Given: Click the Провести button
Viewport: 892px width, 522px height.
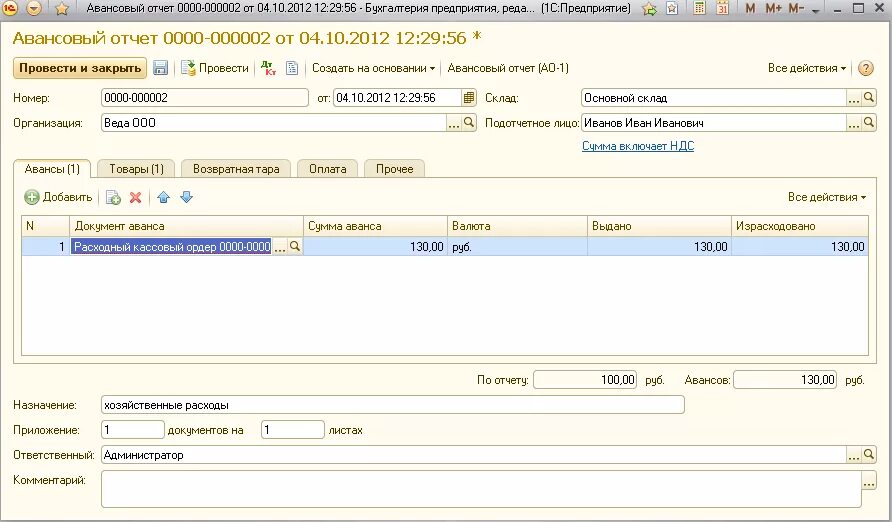Looking at the screenshot, I should [x=215, y=68].
